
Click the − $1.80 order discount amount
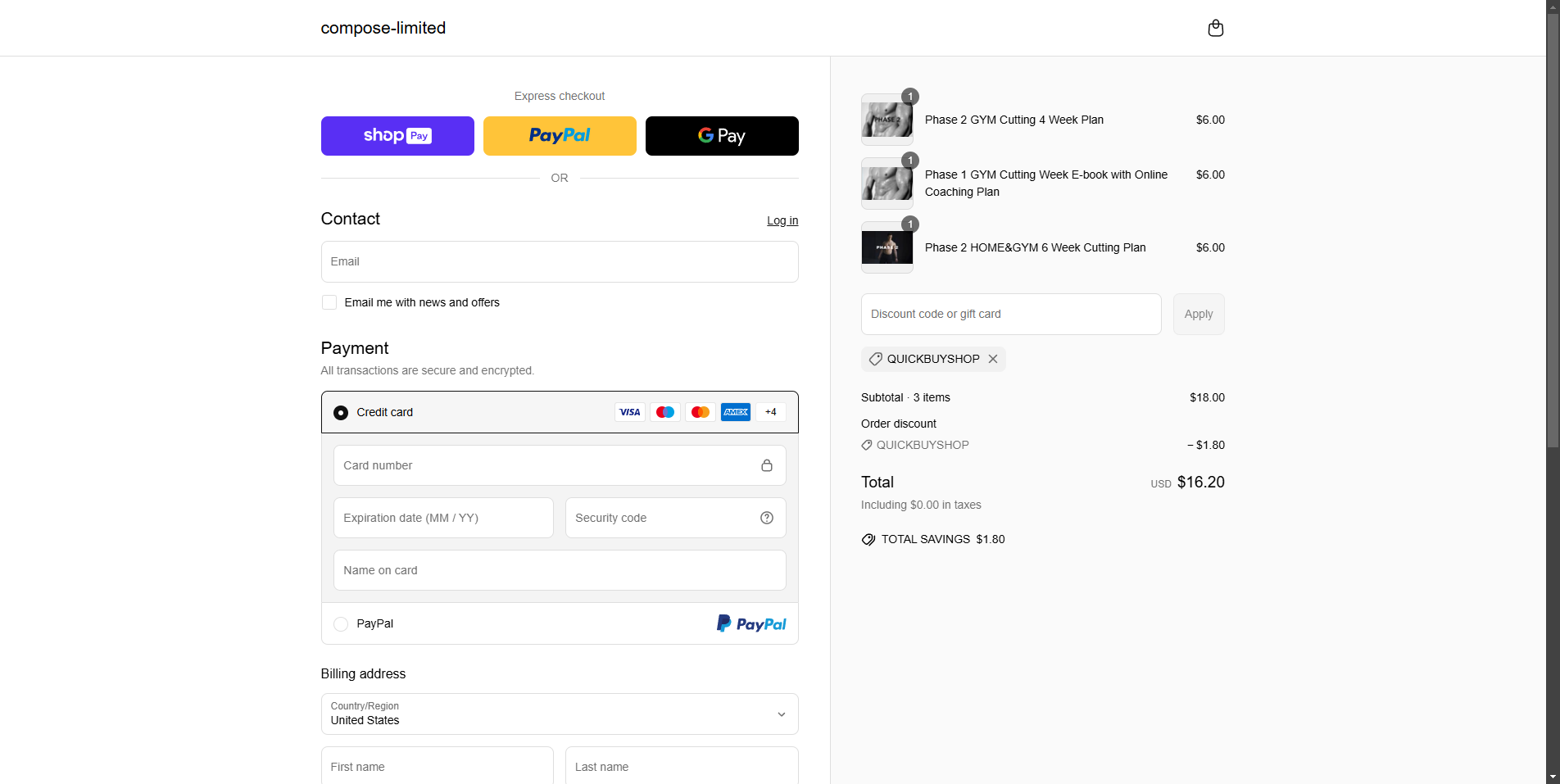point(1206,445)
